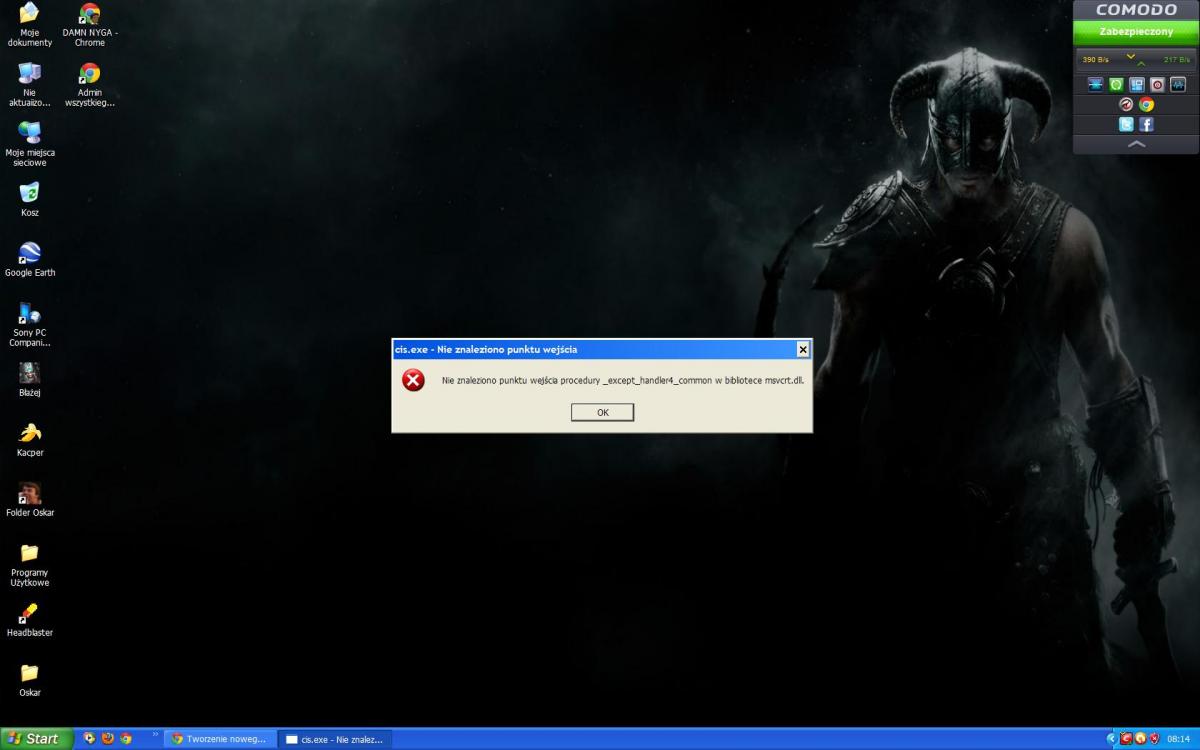Launch Comodo Dragon from the widget
Screen dimensions: 1200x750
coord(1126,104)
